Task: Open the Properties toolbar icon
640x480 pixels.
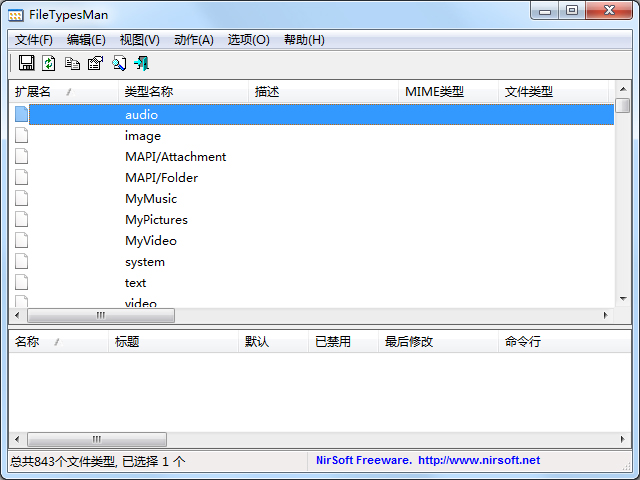Action: (x=96, y=63)
